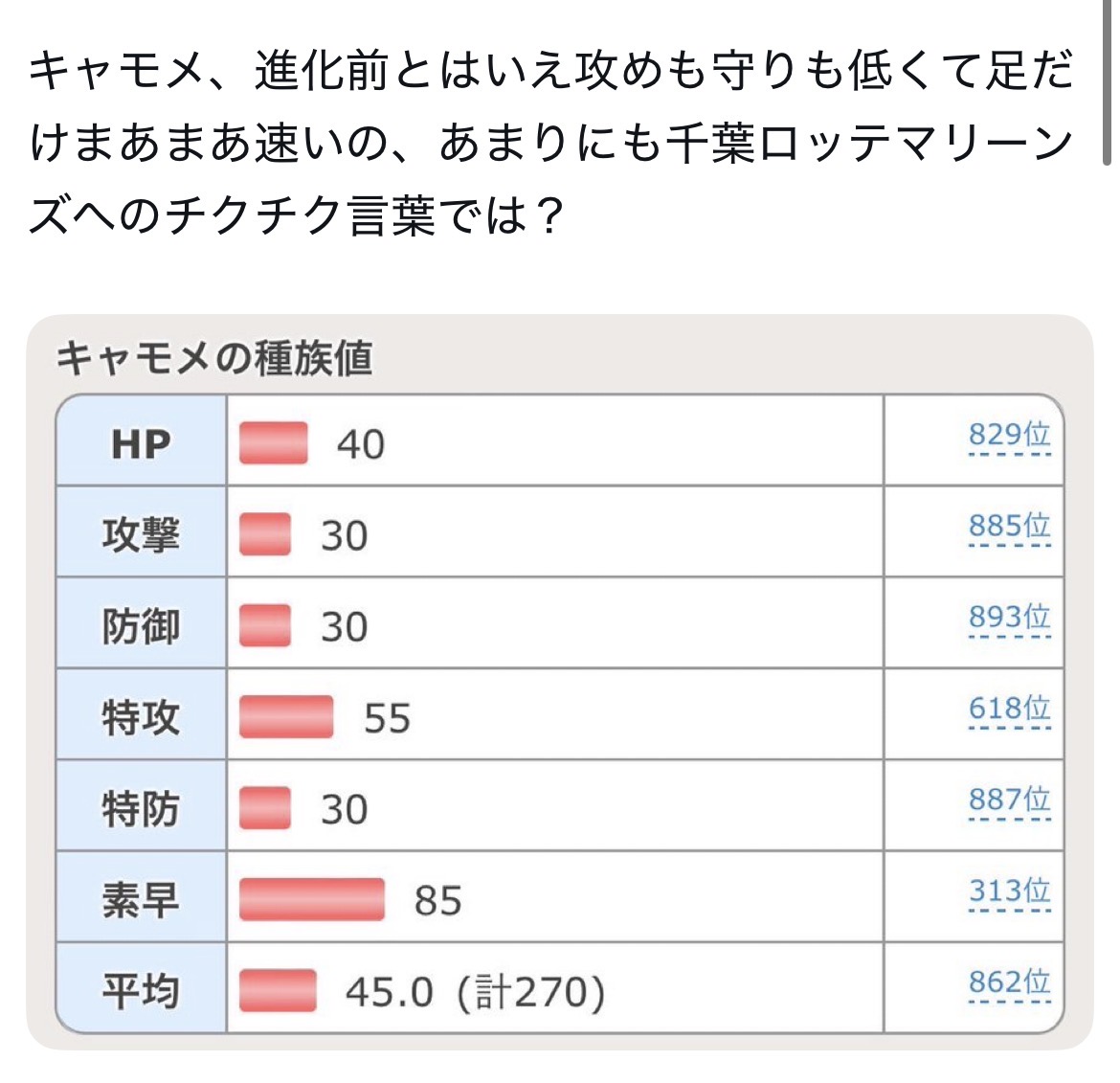Click the red HP stat bar
1120x1083 pixels.
click(x=274, y=443)
